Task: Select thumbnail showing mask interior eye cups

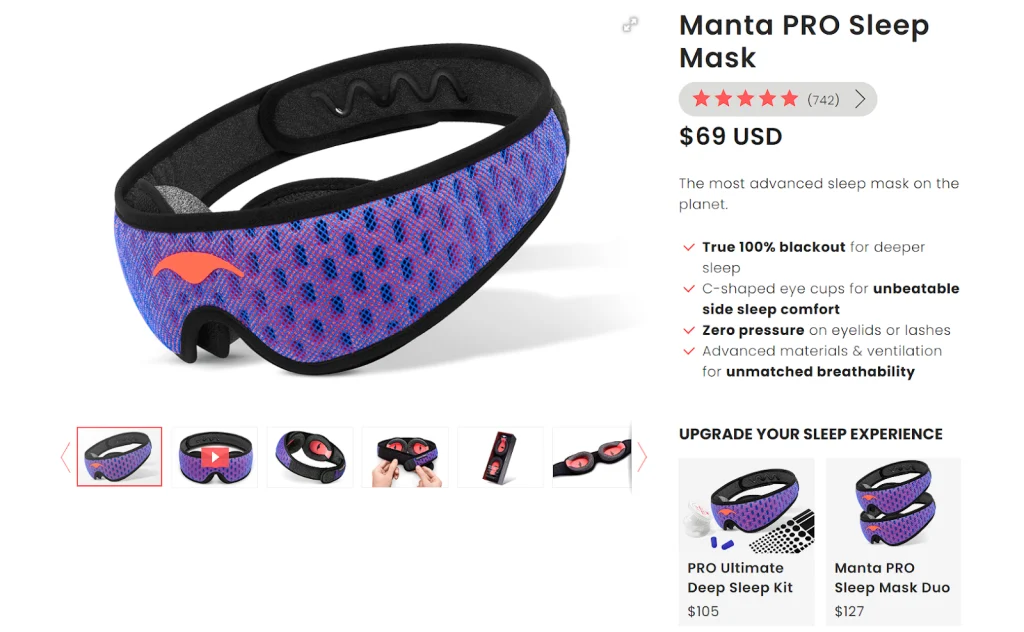Action: click(310, 457)
